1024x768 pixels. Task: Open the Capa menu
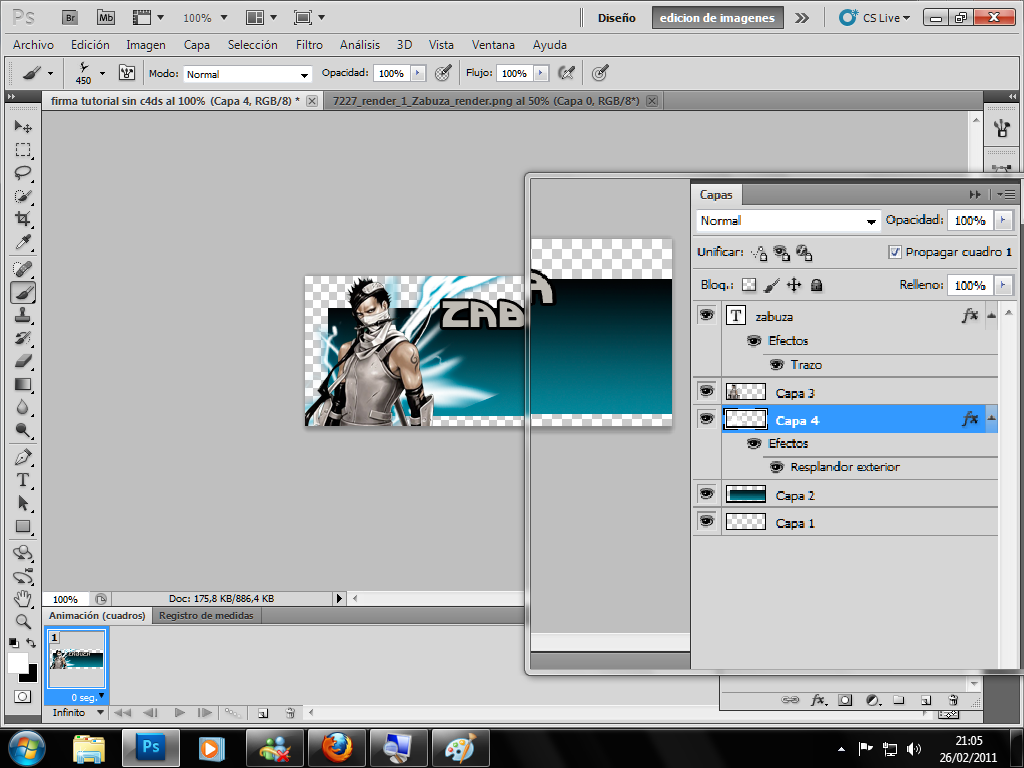click(x=197, y=44)
